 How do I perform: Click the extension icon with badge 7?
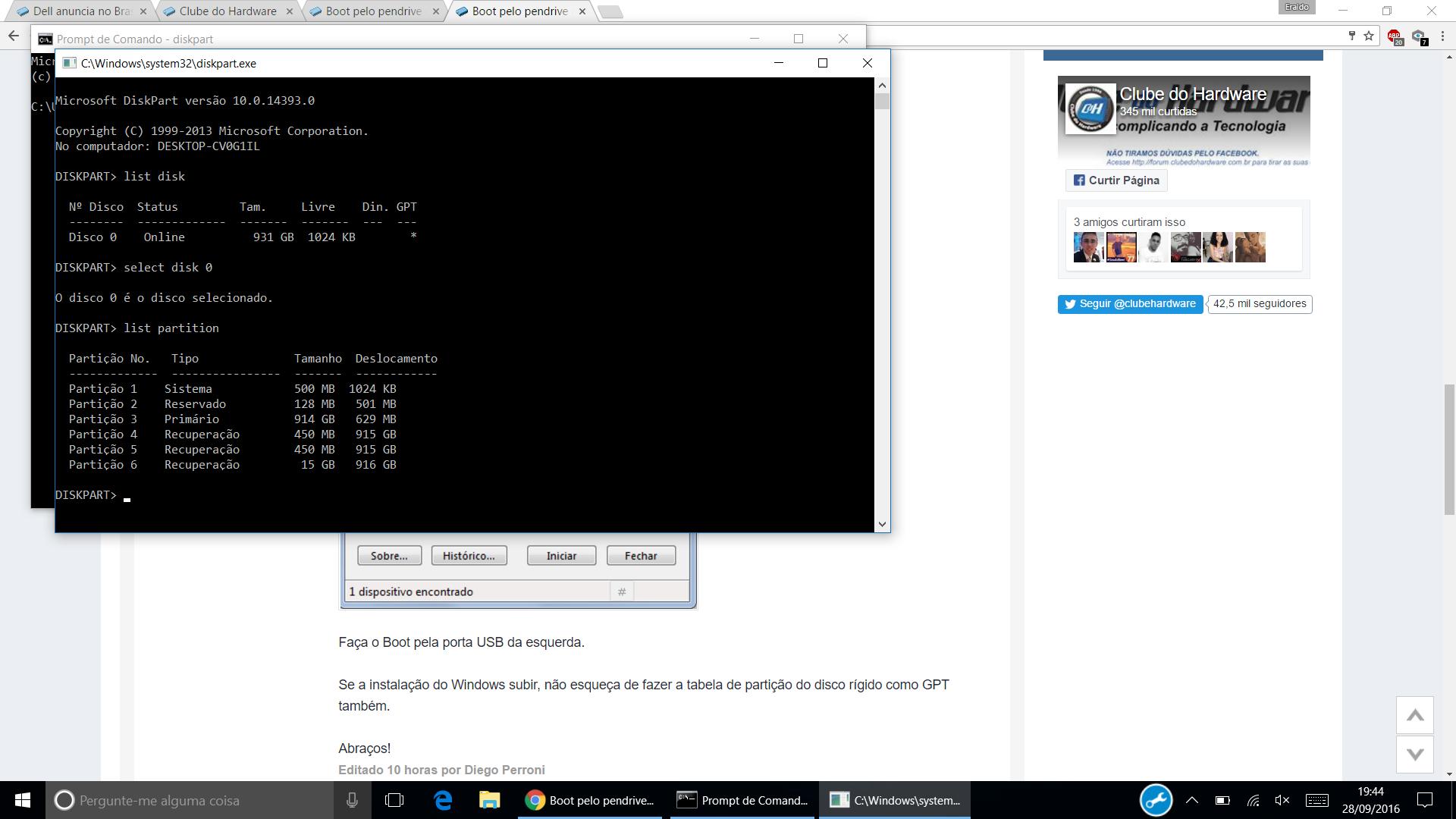pos(1419,36)
